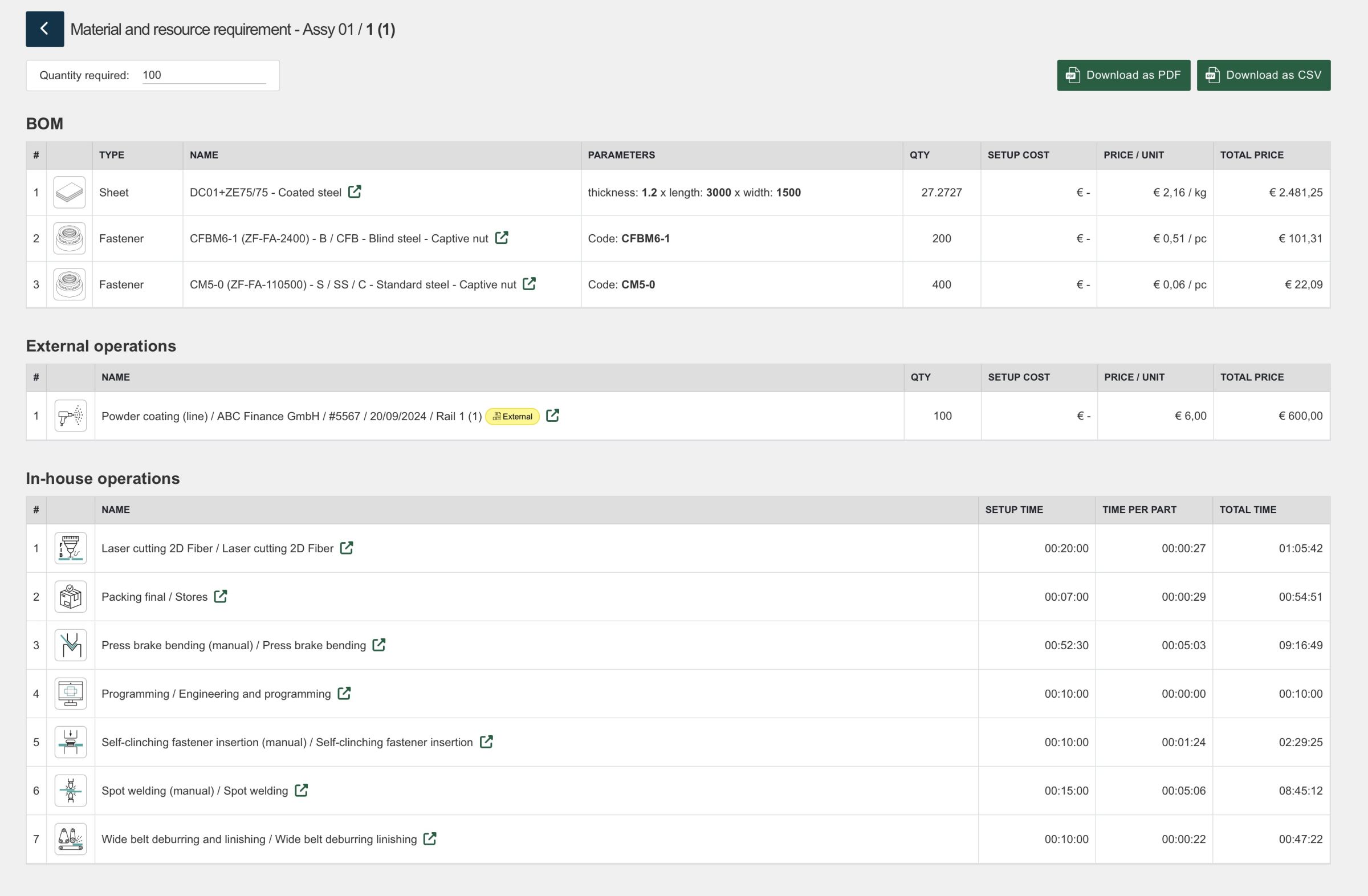Open Self-clinching fastener insertion link icon

tap(486, 742)
